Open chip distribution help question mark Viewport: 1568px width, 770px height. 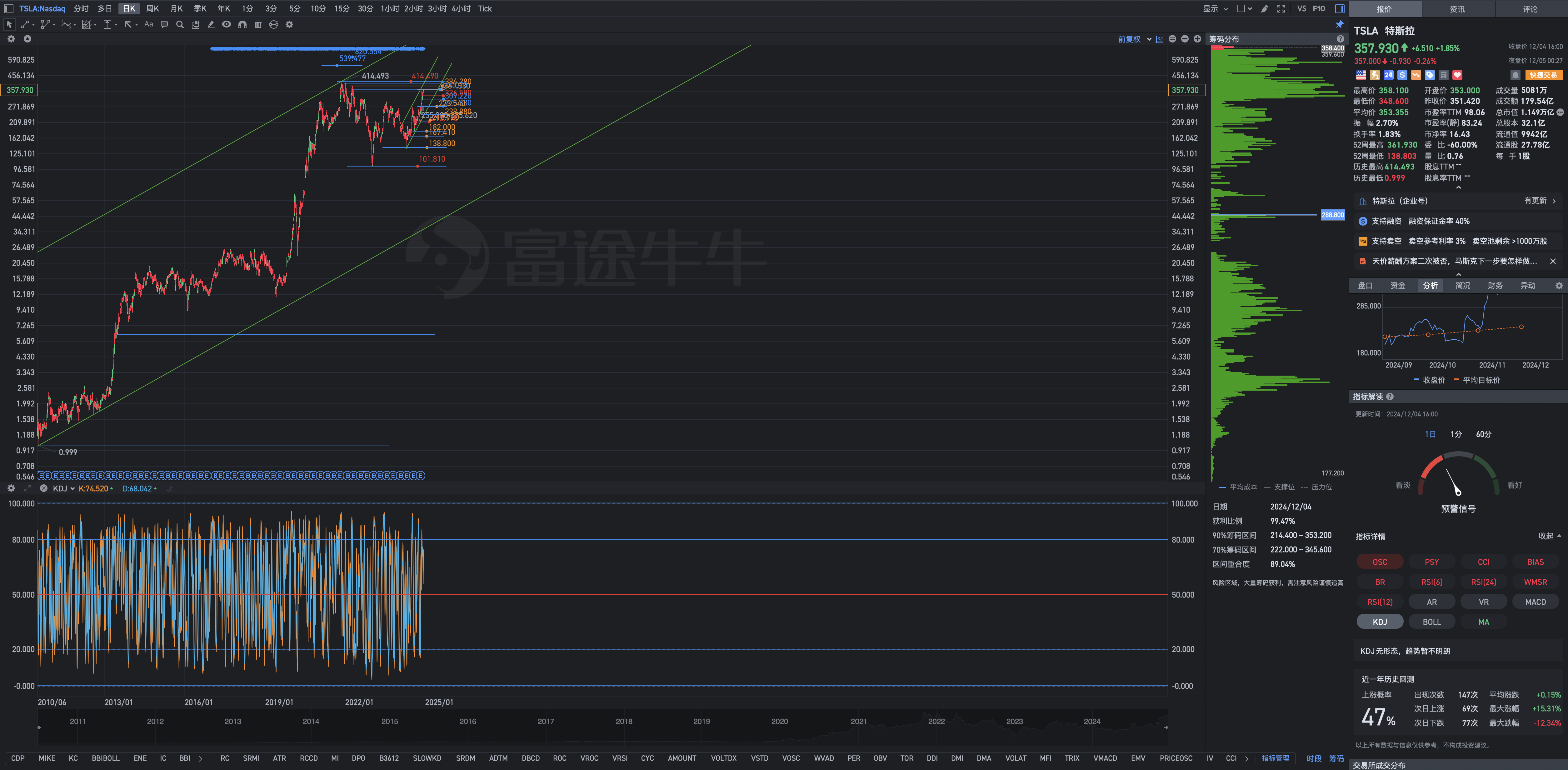tap(1340, 39)
